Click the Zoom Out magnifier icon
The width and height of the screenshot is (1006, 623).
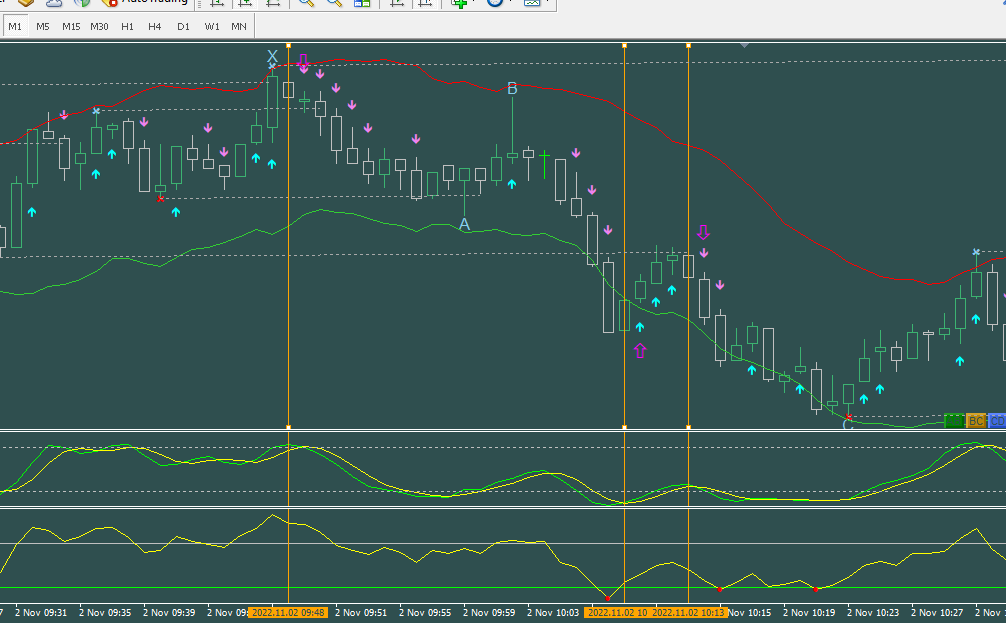pyautogui.click(x=335, y=3)
